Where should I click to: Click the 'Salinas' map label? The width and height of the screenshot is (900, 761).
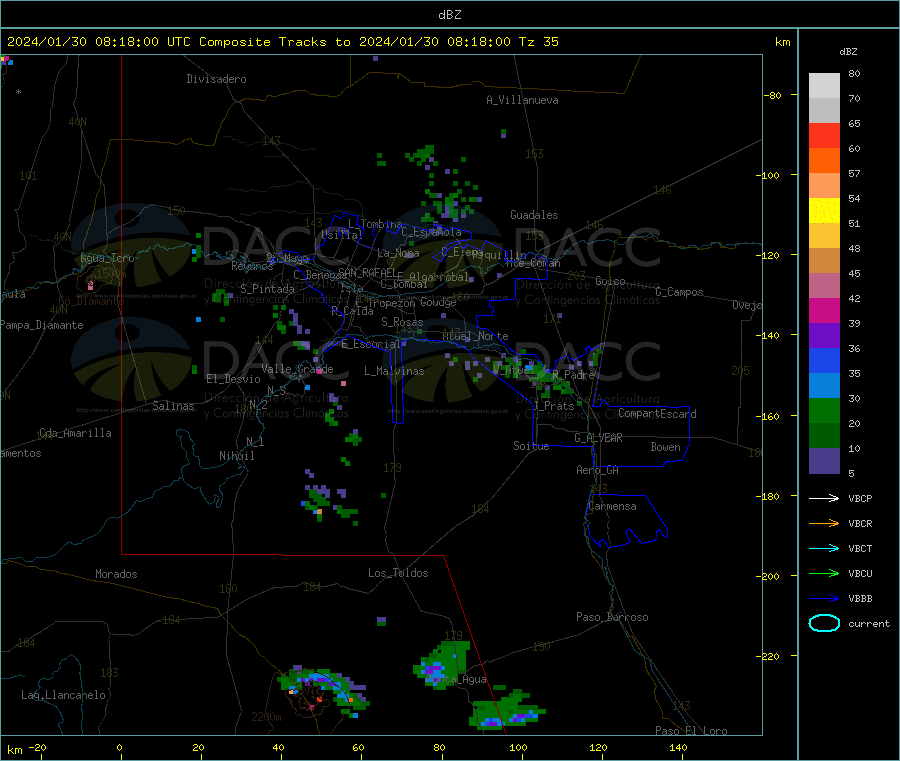click(x=173, y=406)
